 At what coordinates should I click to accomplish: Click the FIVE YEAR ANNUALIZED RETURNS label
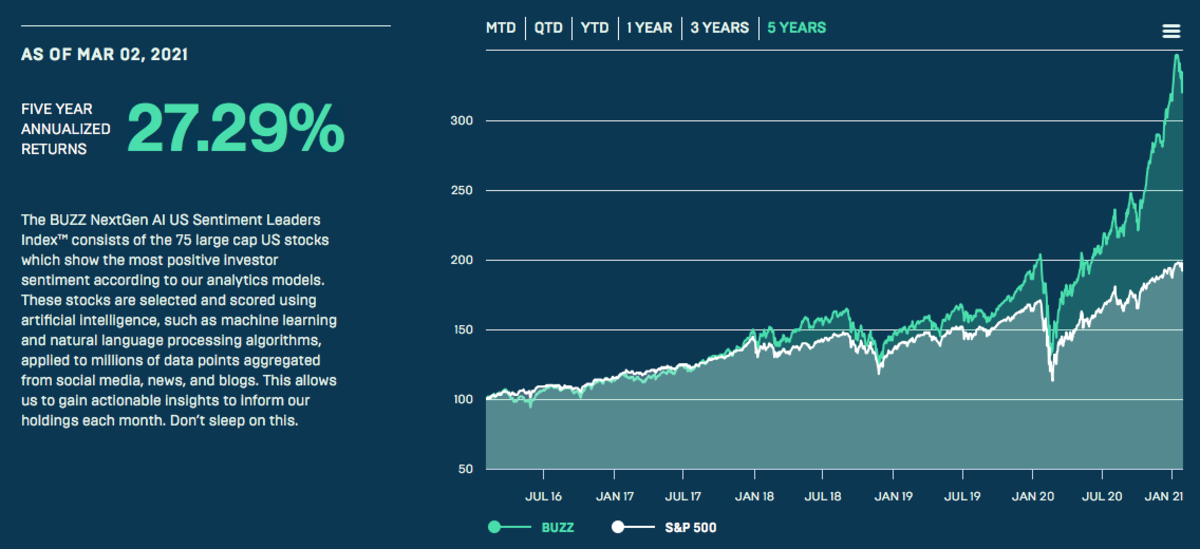tap(66, 128)
